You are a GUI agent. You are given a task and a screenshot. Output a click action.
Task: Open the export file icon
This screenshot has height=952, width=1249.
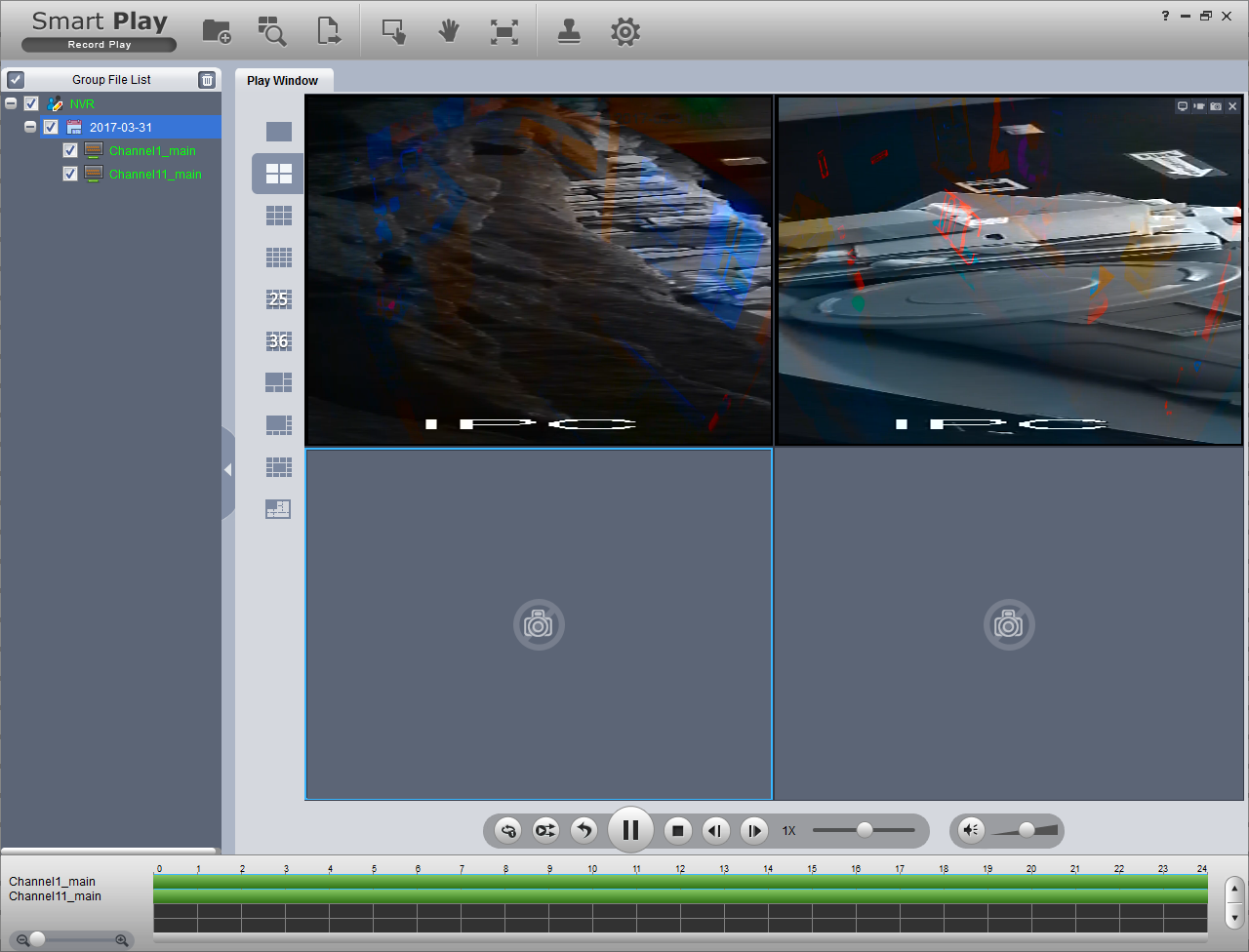[x=329, y=31]
